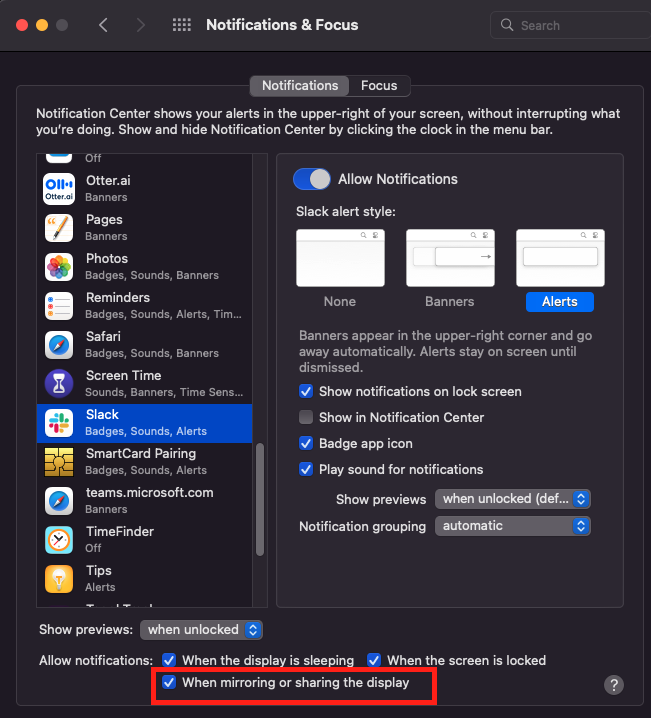
Task: Show all preferences grid icon
Action: click(x=182, y=25)
